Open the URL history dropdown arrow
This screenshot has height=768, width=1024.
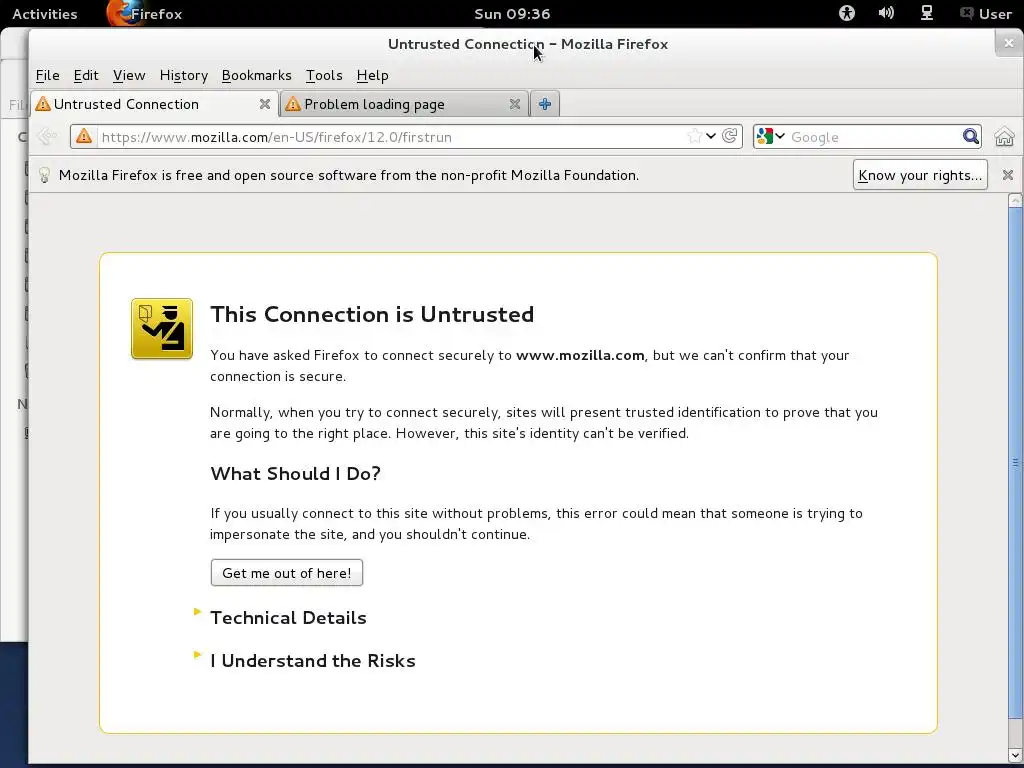711,136
